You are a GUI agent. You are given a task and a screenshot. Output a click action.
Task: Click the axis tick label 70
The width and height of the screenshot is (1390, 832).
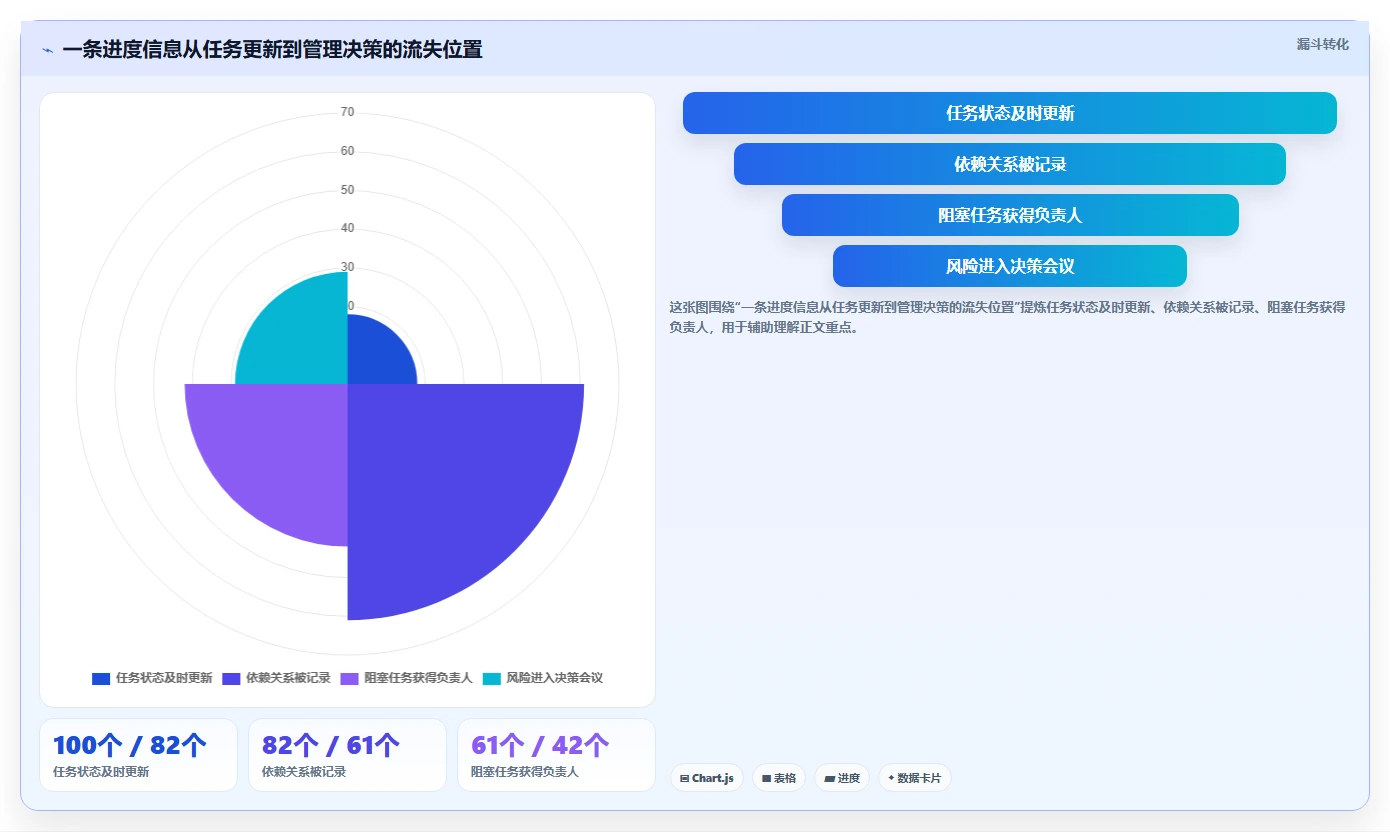(347, 112)
